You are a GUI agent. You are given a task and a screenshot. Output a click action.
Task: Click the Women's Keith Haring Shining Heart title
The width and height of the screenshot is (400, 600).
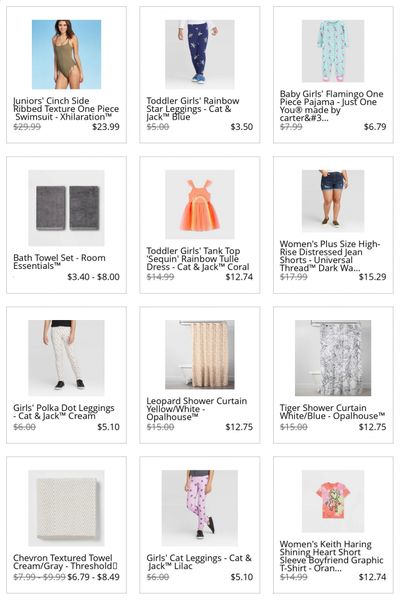(x=331, y=556)
